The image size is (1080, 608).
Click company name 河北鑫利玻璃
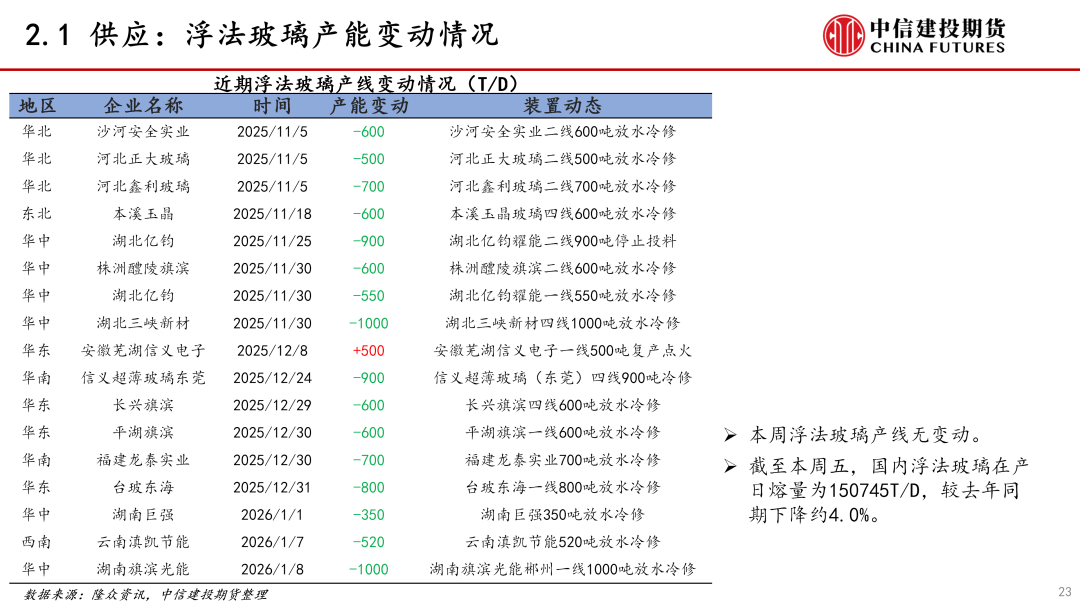143,187
